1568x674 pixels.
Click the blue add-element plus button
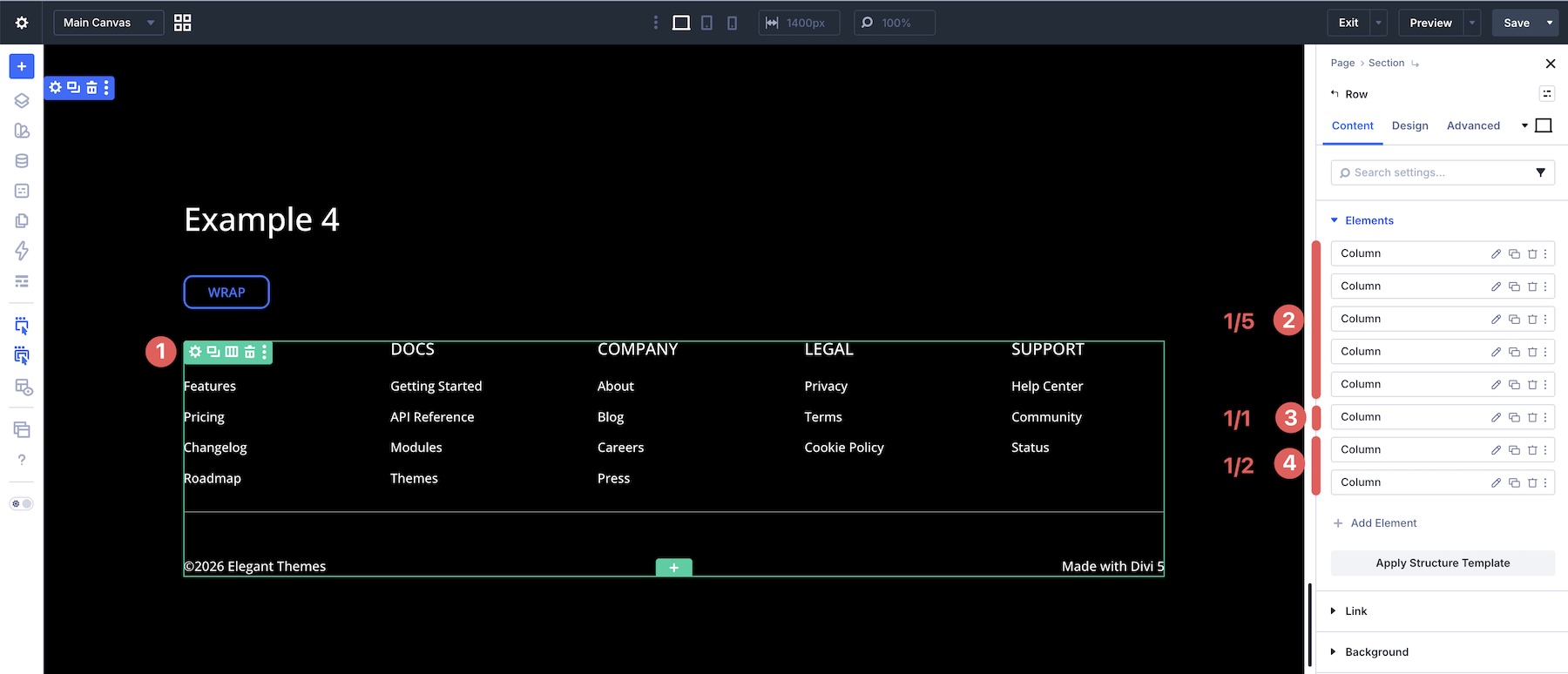[22, 66]
